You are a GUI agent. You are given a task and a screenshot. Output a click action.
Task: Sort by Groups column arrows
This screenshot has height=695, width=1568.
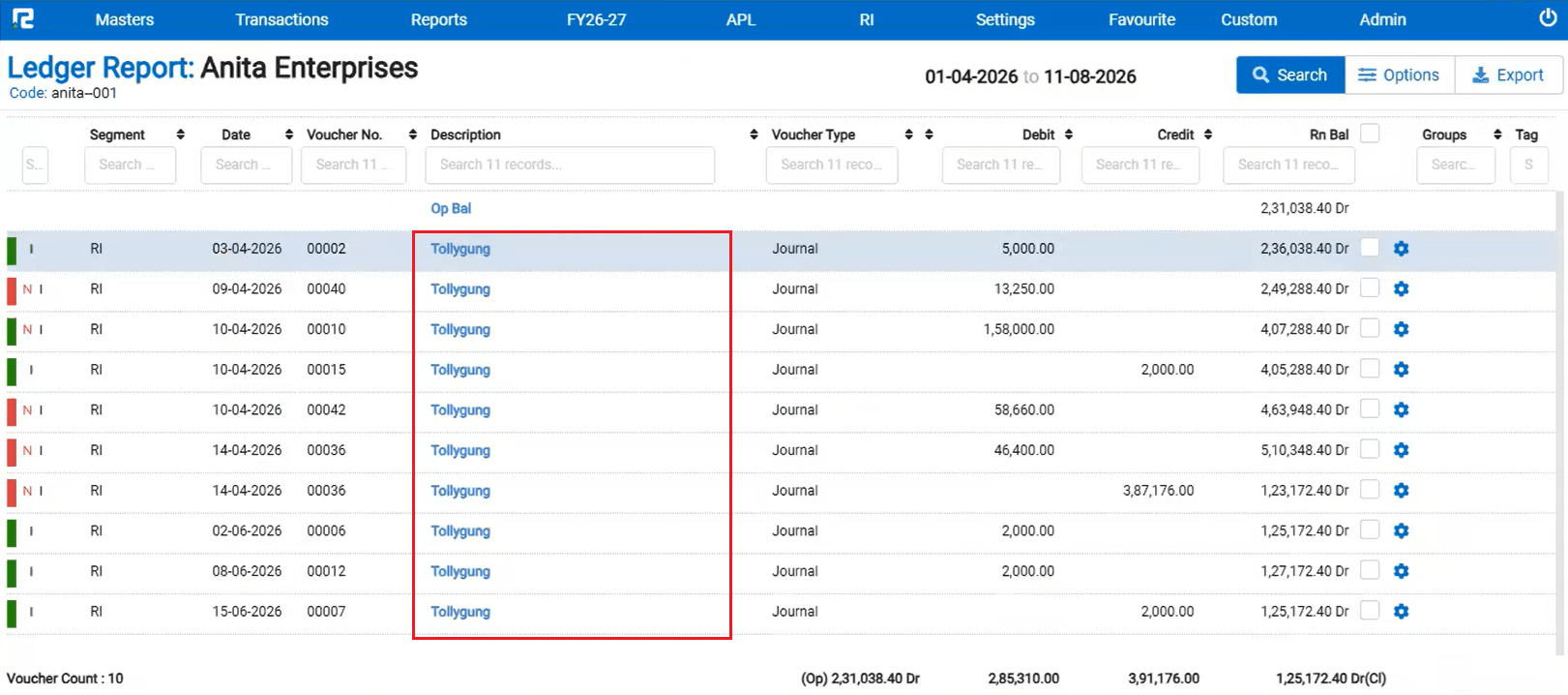point(1497,135)
